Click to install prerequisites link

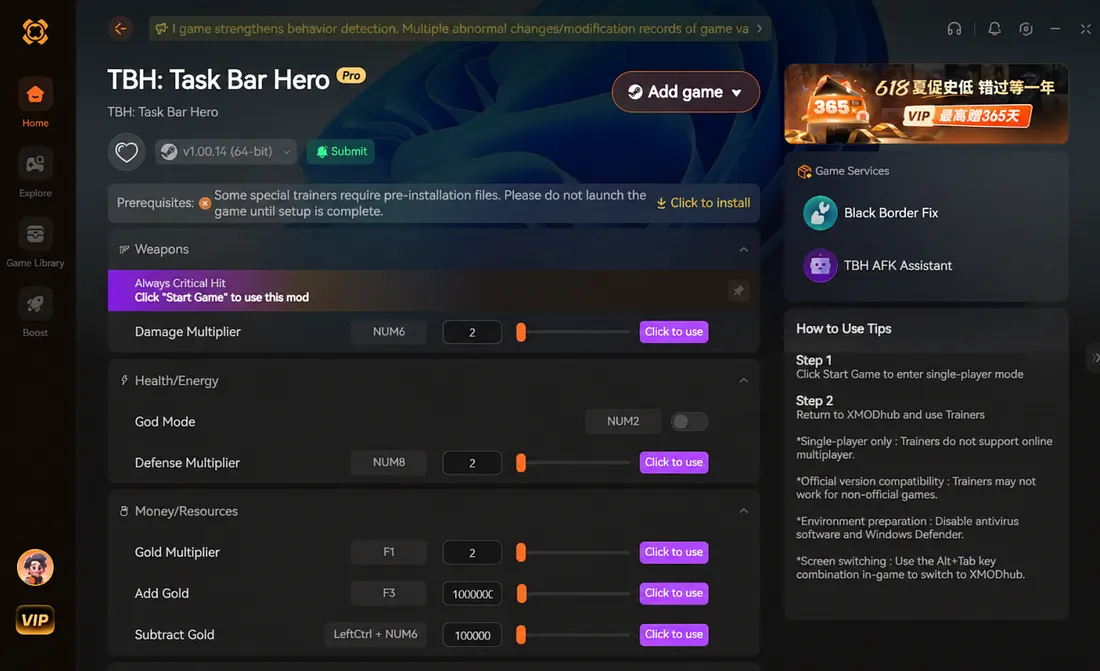[703, 203]
